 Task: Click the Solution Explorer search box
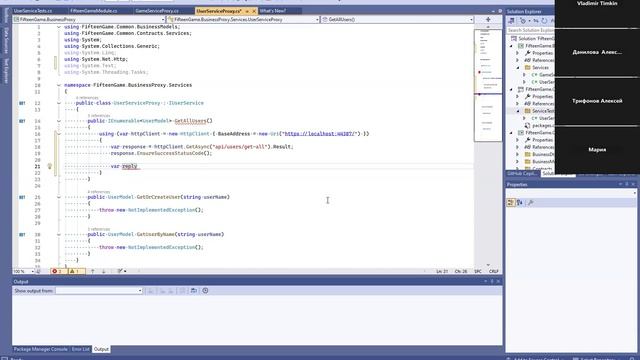pyautogui.click(x=531, y=30)
